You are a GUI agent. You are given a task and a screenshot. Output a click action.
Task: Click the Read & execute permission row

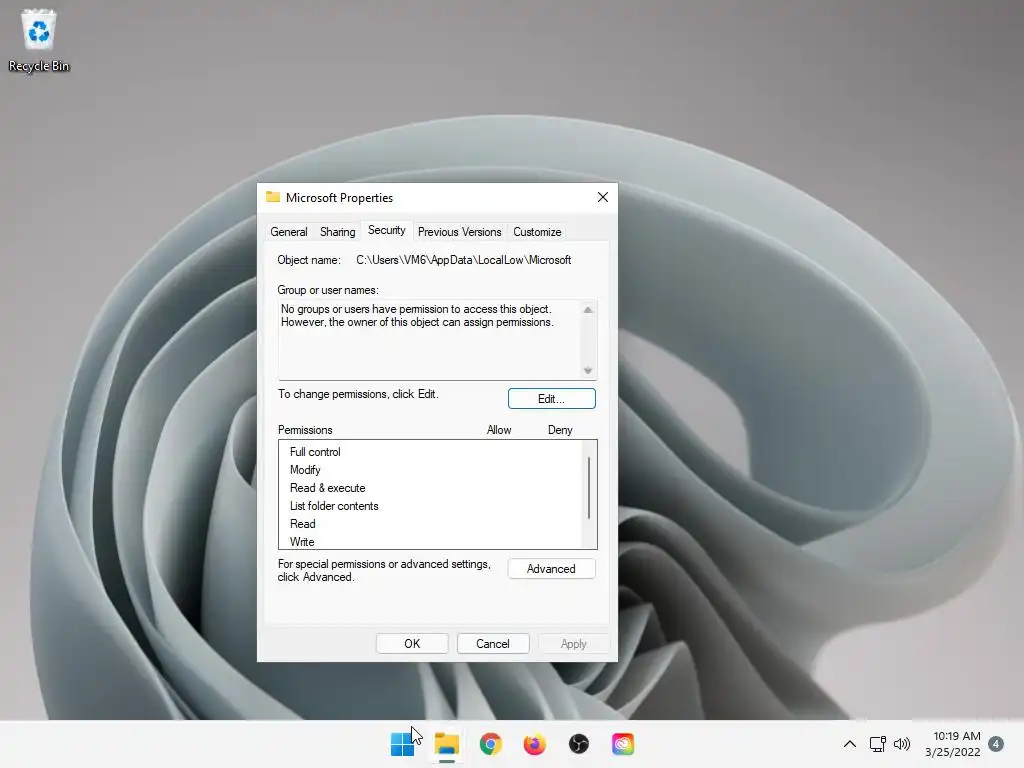430,488
